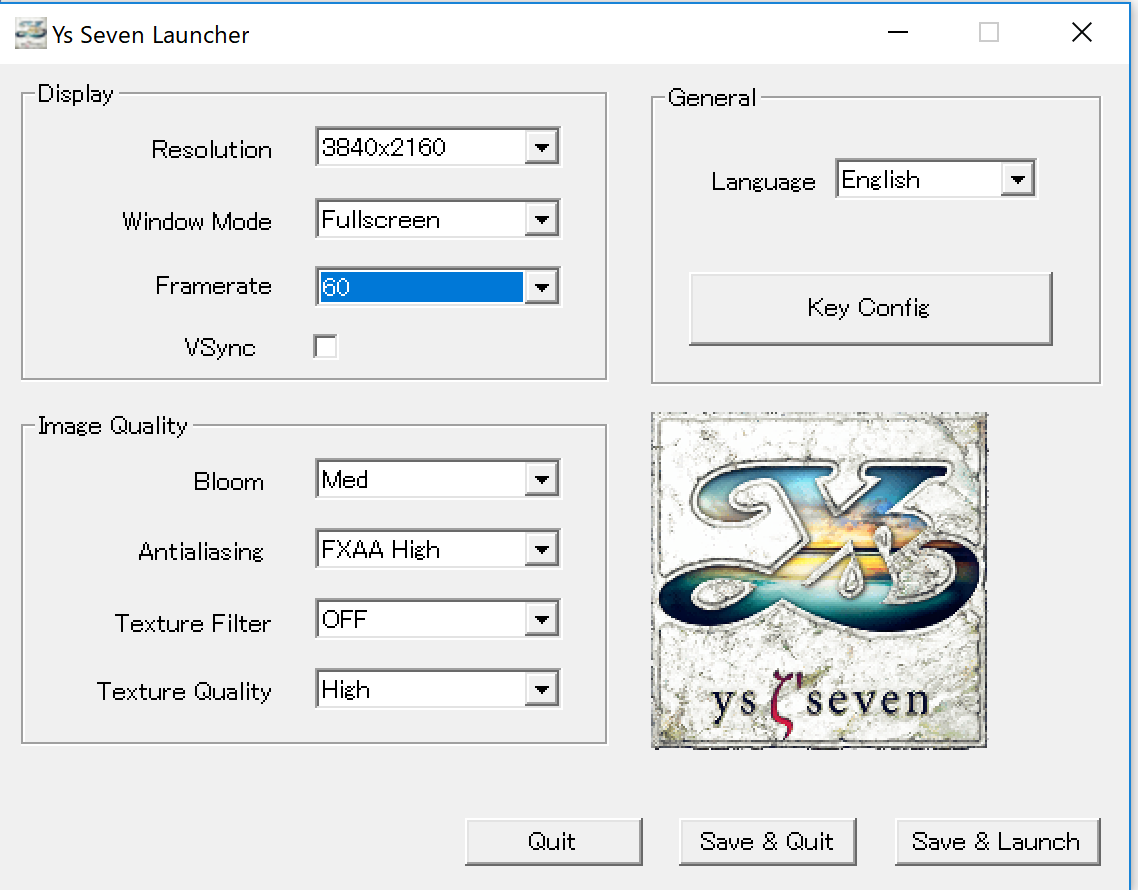
Task: Click the General group heading
Action: [x=712, y=97]
